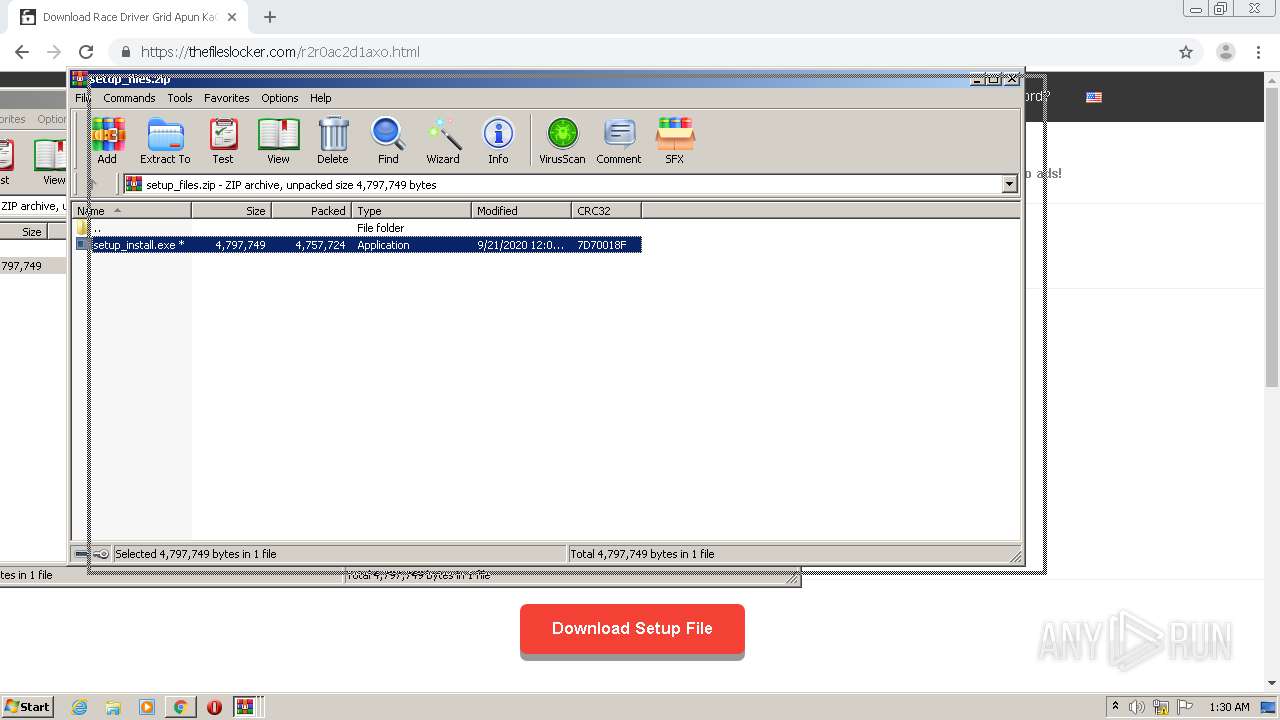Sort by Size column header in the front window
Screen dimensions: 1280x720
coord(231,211)
